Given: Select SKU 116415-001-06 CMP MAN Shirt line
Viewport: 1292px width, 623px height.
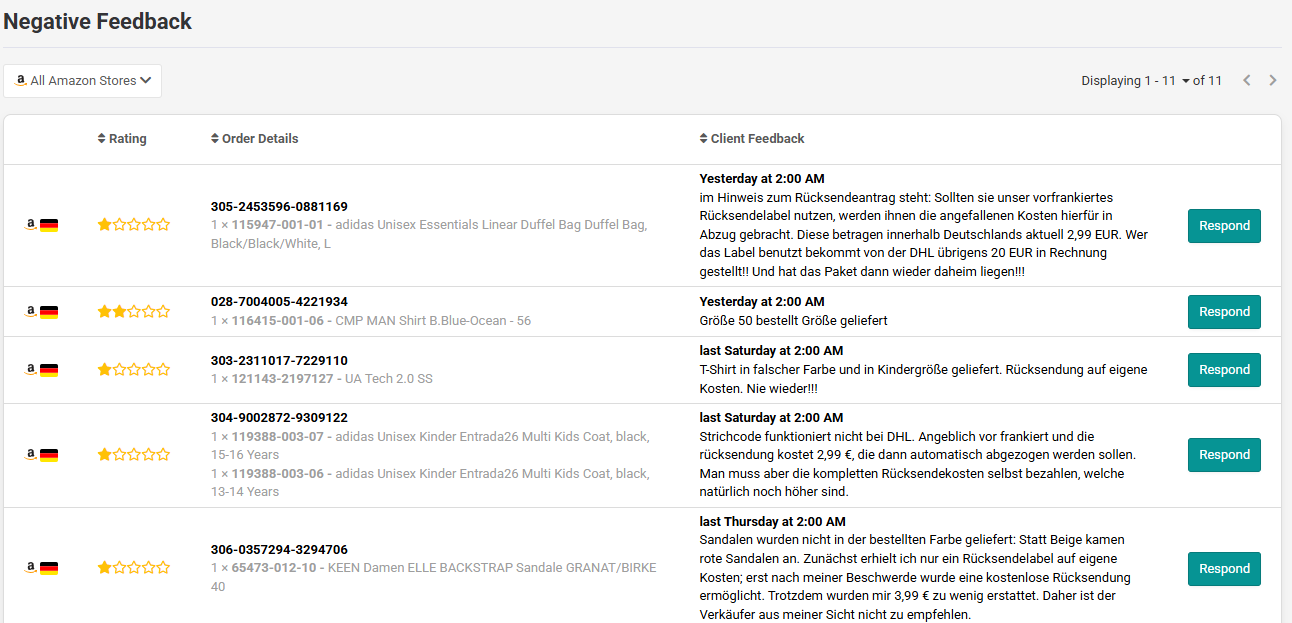Looking at the screenshot, I should (x=371, y=321).
